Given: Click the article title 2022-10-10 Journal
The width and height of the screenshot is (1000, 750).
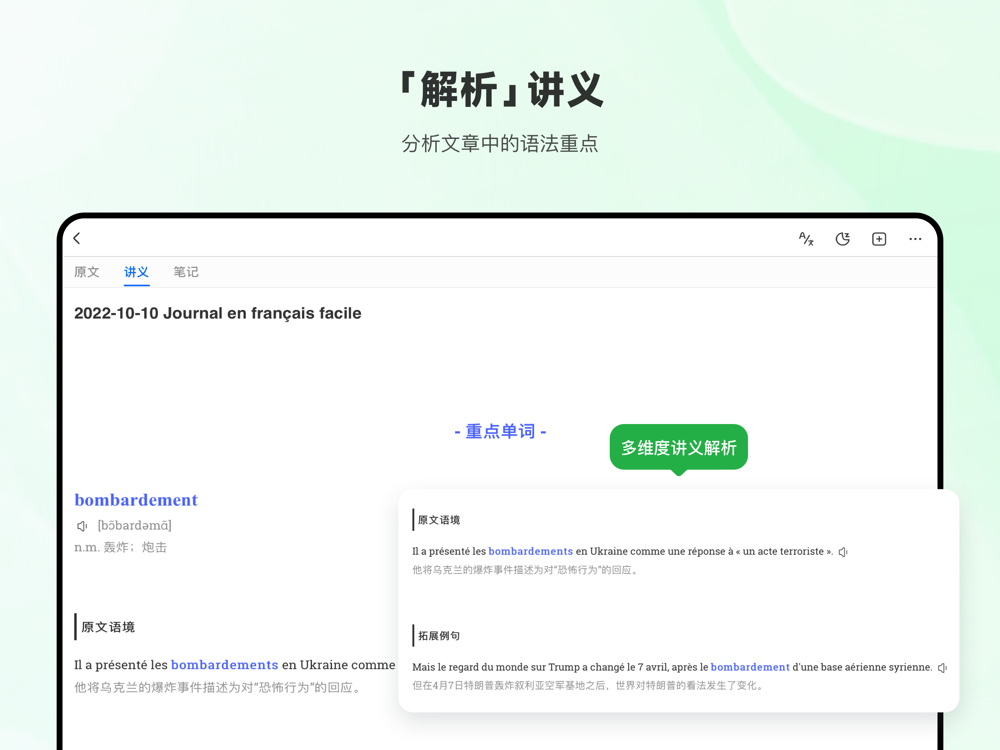Looking at the screenshot, I should (x=217, y=313).
